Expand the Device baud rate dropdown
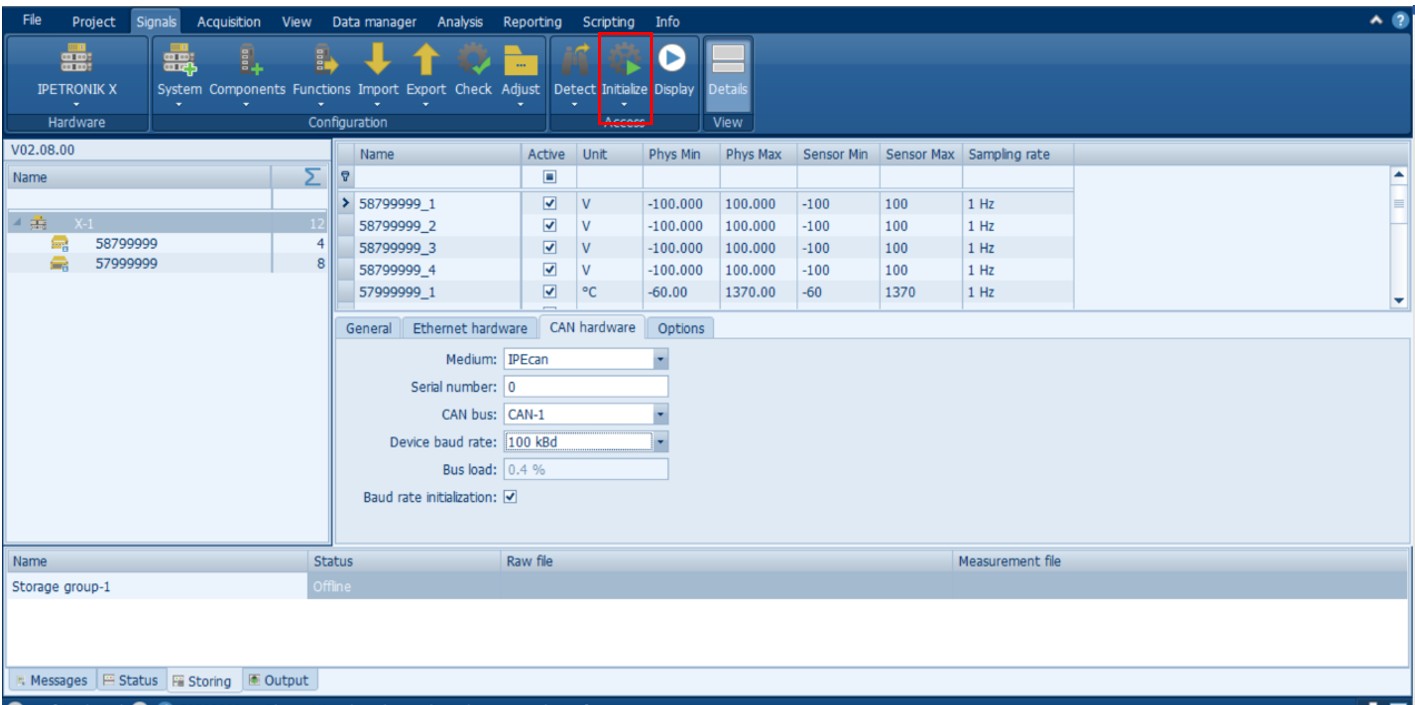This screenshot has width=1415, height=705. pyautogui.click(x=660, y=442)
